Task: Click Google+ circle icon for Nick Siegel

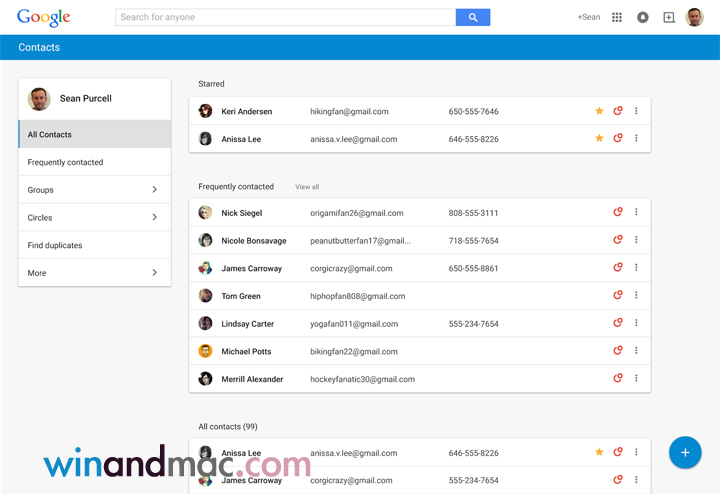Action: pyautogui.click(x=618, y=212)
